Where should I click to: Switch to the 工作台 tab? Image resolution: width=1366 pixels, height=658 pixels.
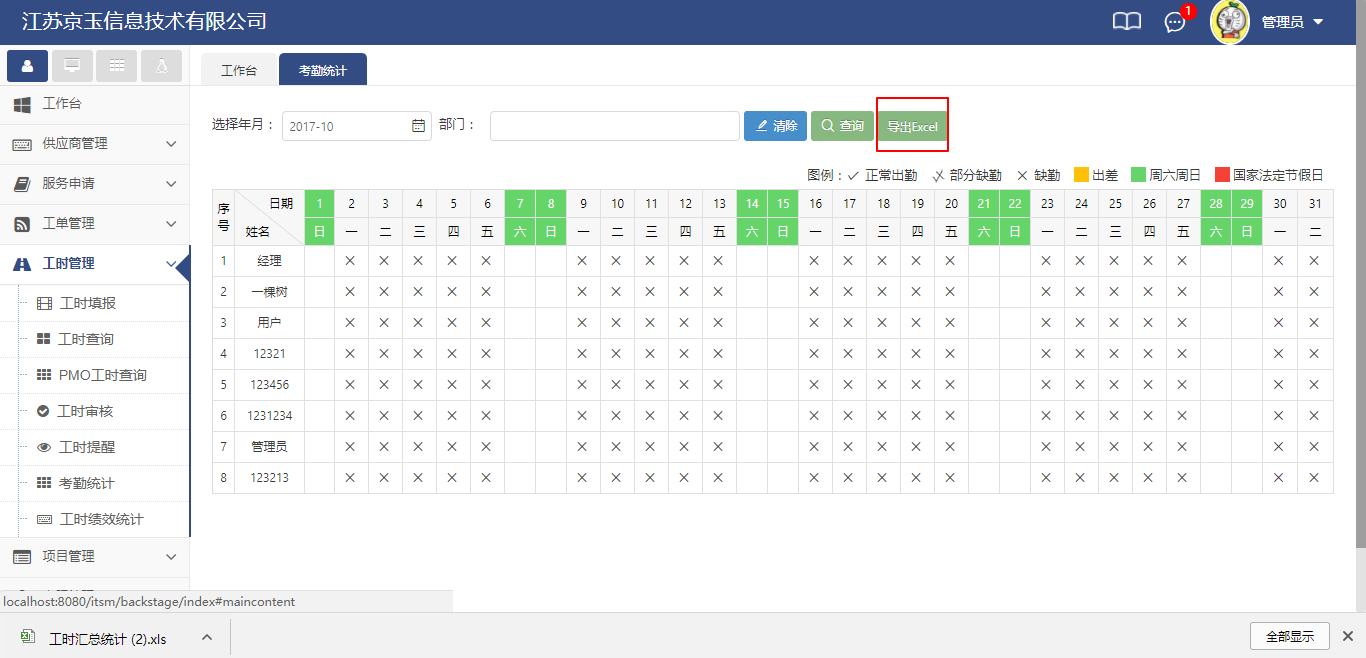click(x=239, y=71)
